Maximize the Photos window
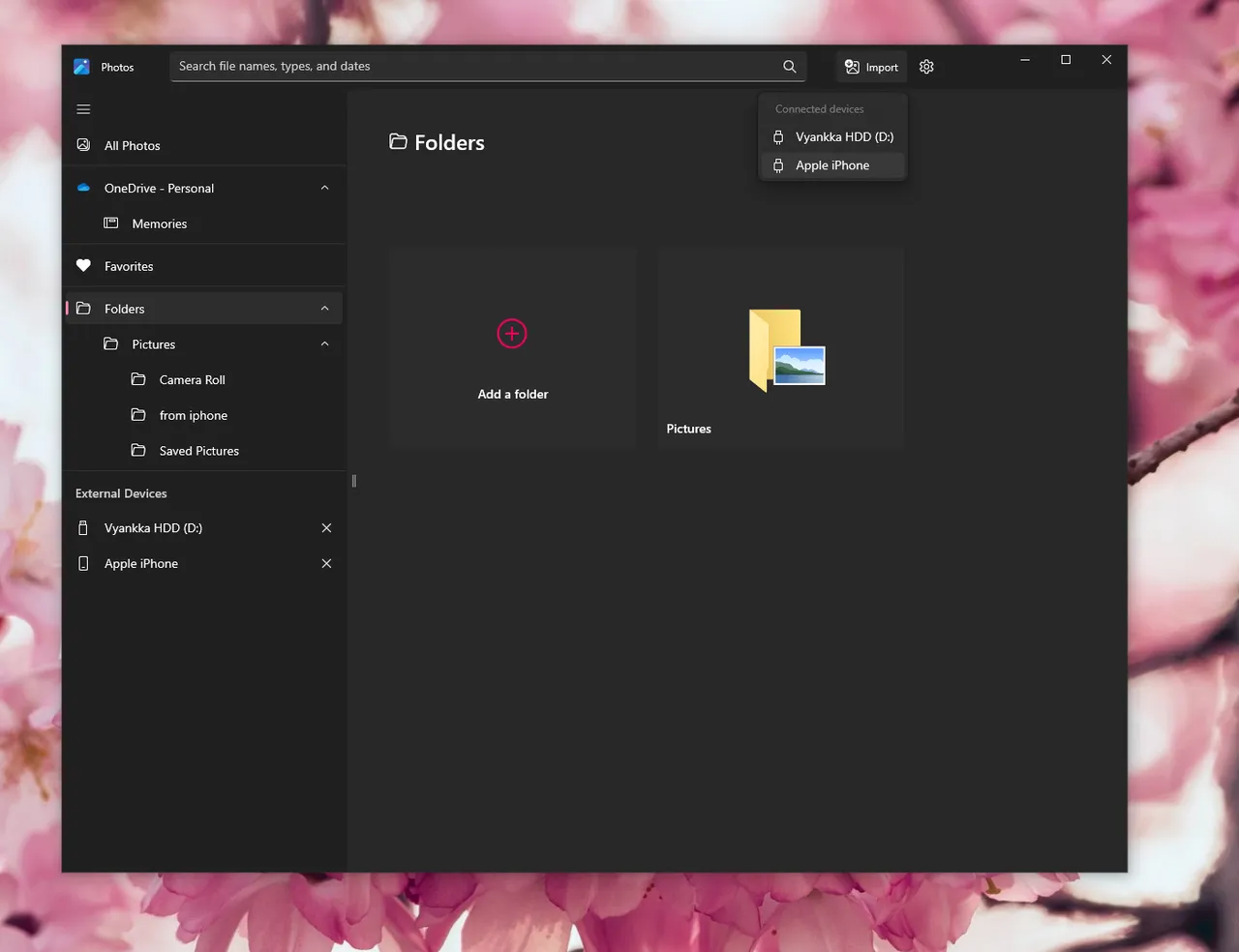Image resolution: width=1239 pixels, height=952 pixels. (x=1066, y=60)
